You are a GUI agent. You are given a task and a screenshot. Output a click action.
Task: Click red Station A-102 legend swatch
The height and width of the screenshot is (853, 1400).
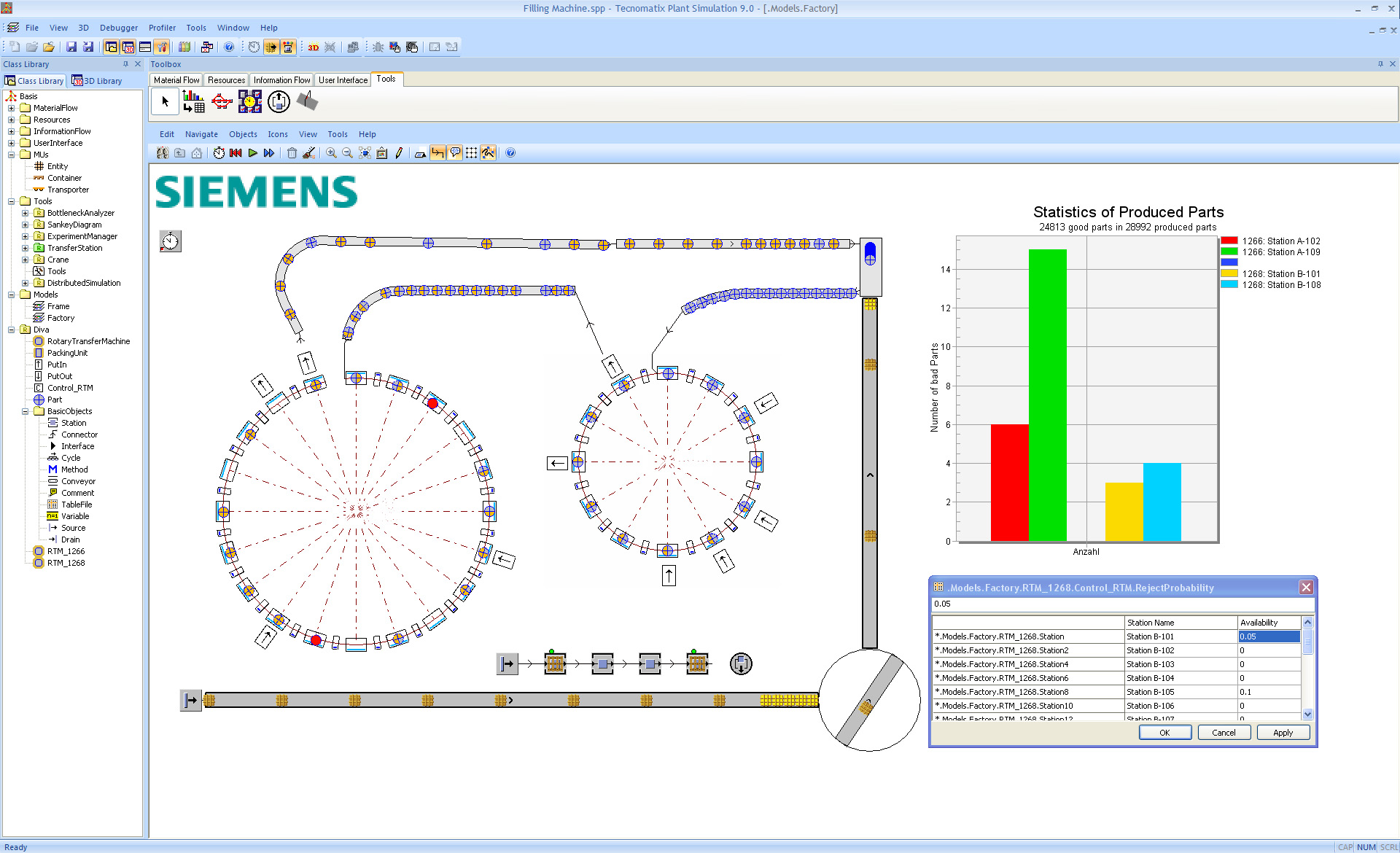coord(1229,241)
